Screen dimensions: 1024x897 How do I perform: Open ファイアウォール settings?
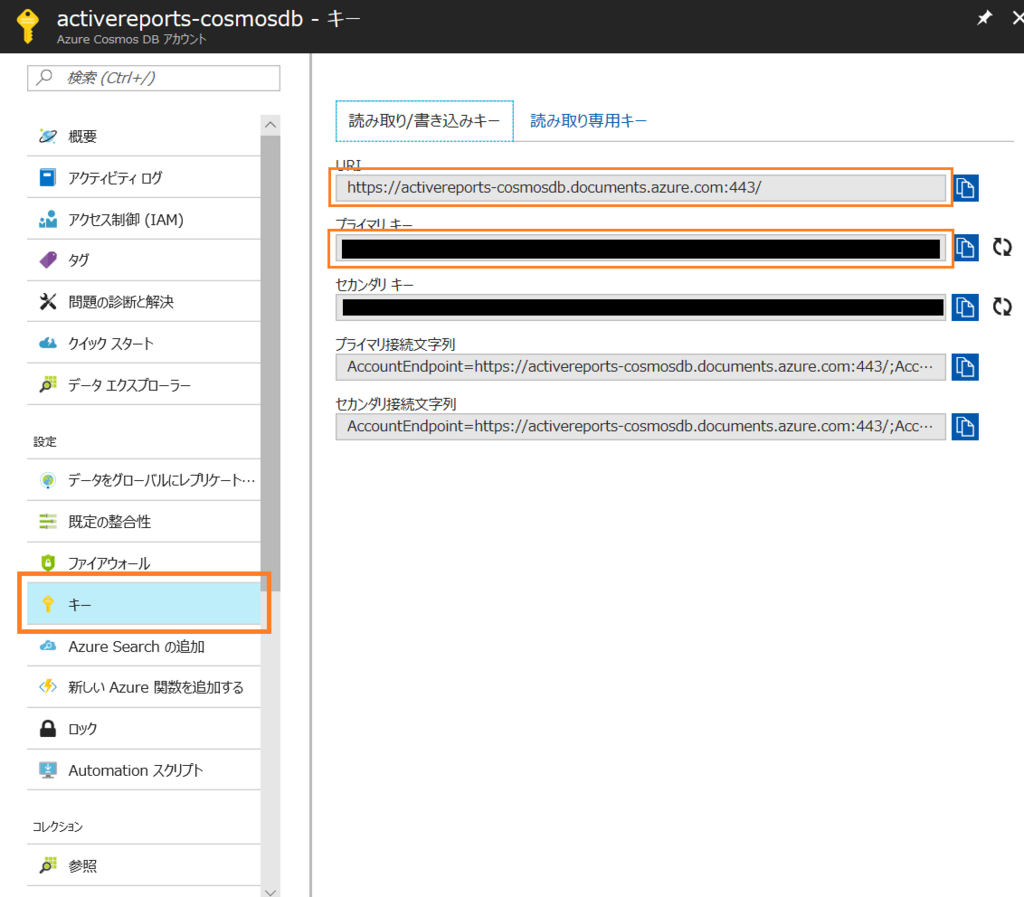pos(144,563)
